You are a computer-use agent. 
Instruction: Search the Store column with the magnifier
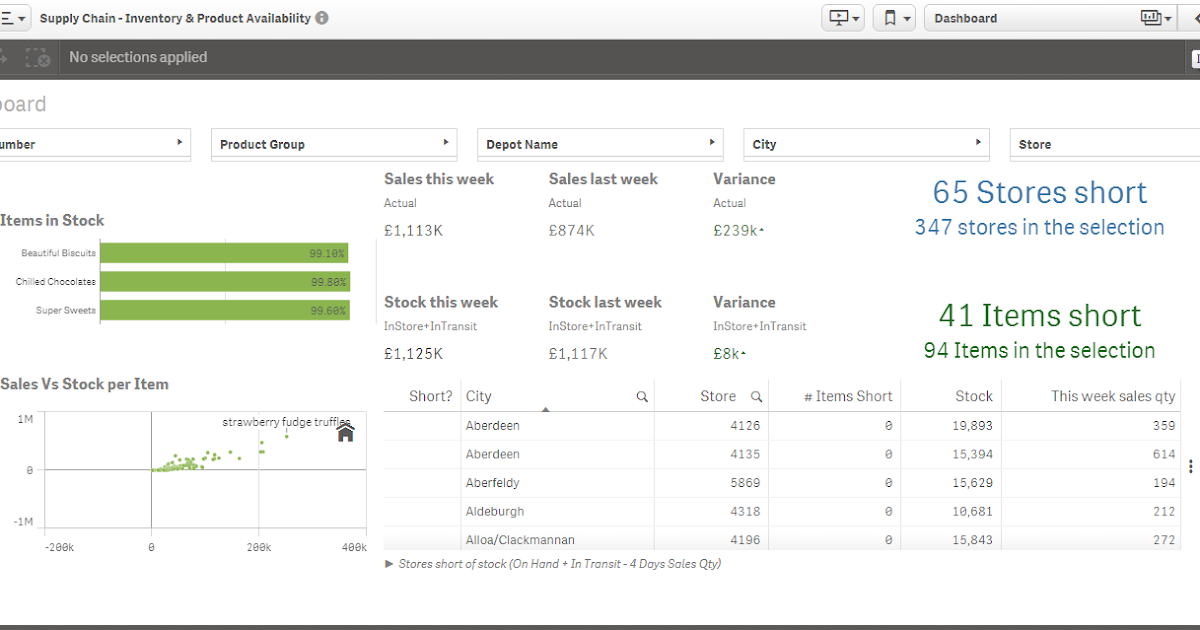[755, 396]
